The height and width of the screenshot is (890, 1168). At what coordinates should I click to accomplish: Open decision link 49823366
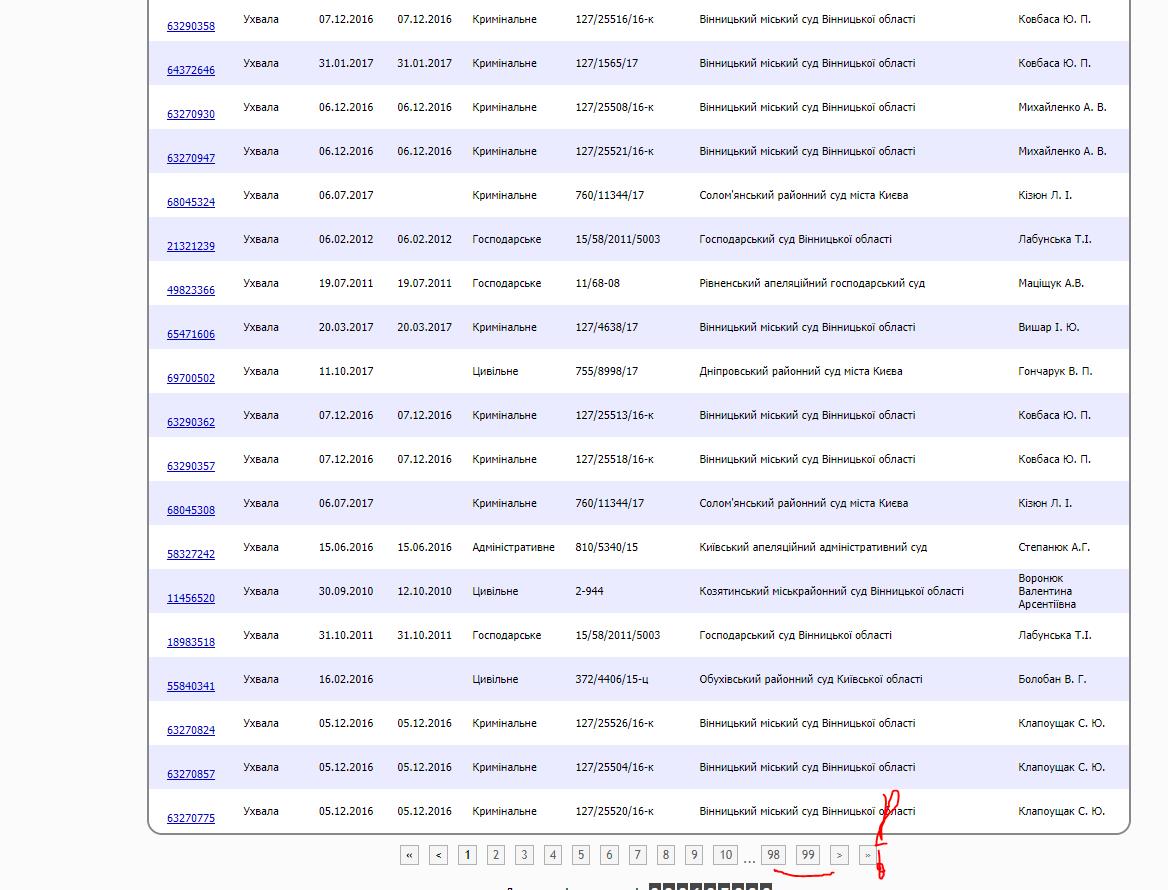point(190,290)
